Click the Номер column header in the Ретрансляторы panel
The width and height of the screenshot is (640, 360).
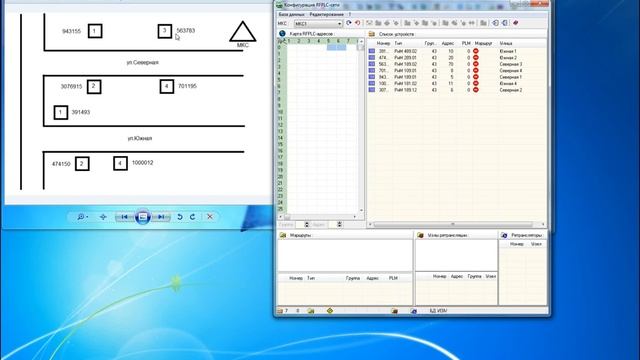tap(516, 244)
